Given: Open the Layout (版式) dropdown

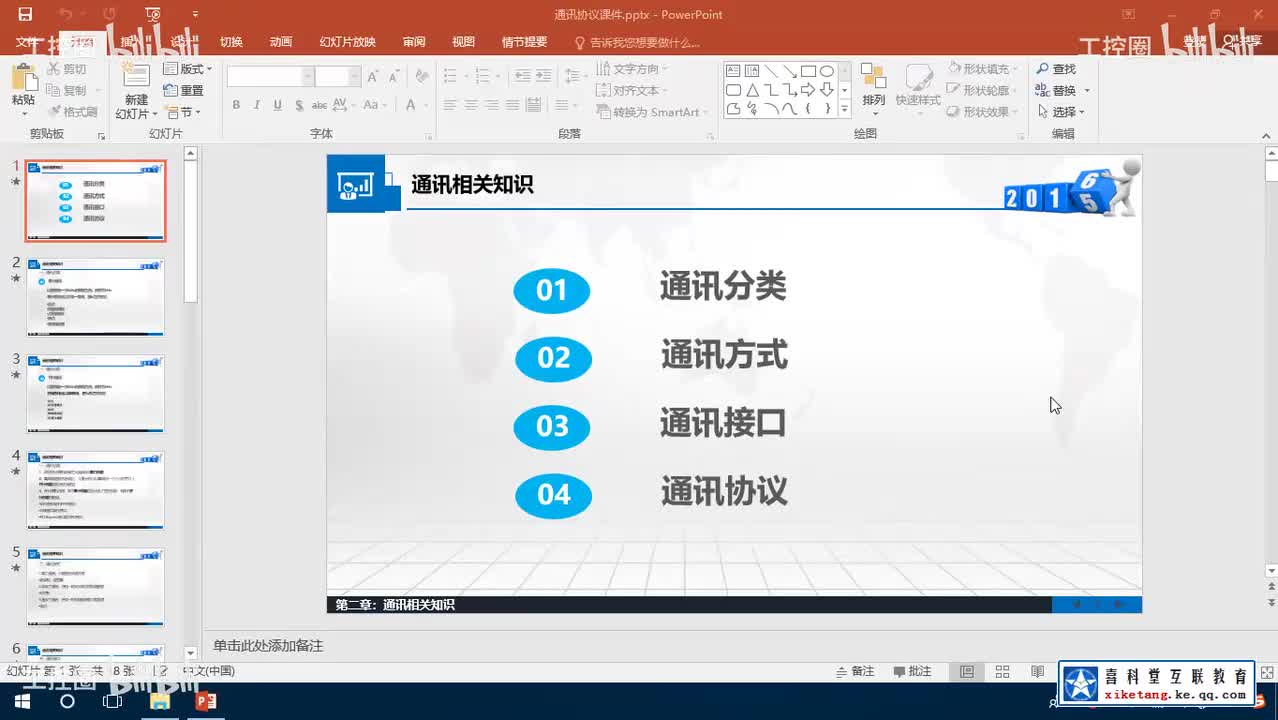Looking at the screenshot, I should point(188,69).
